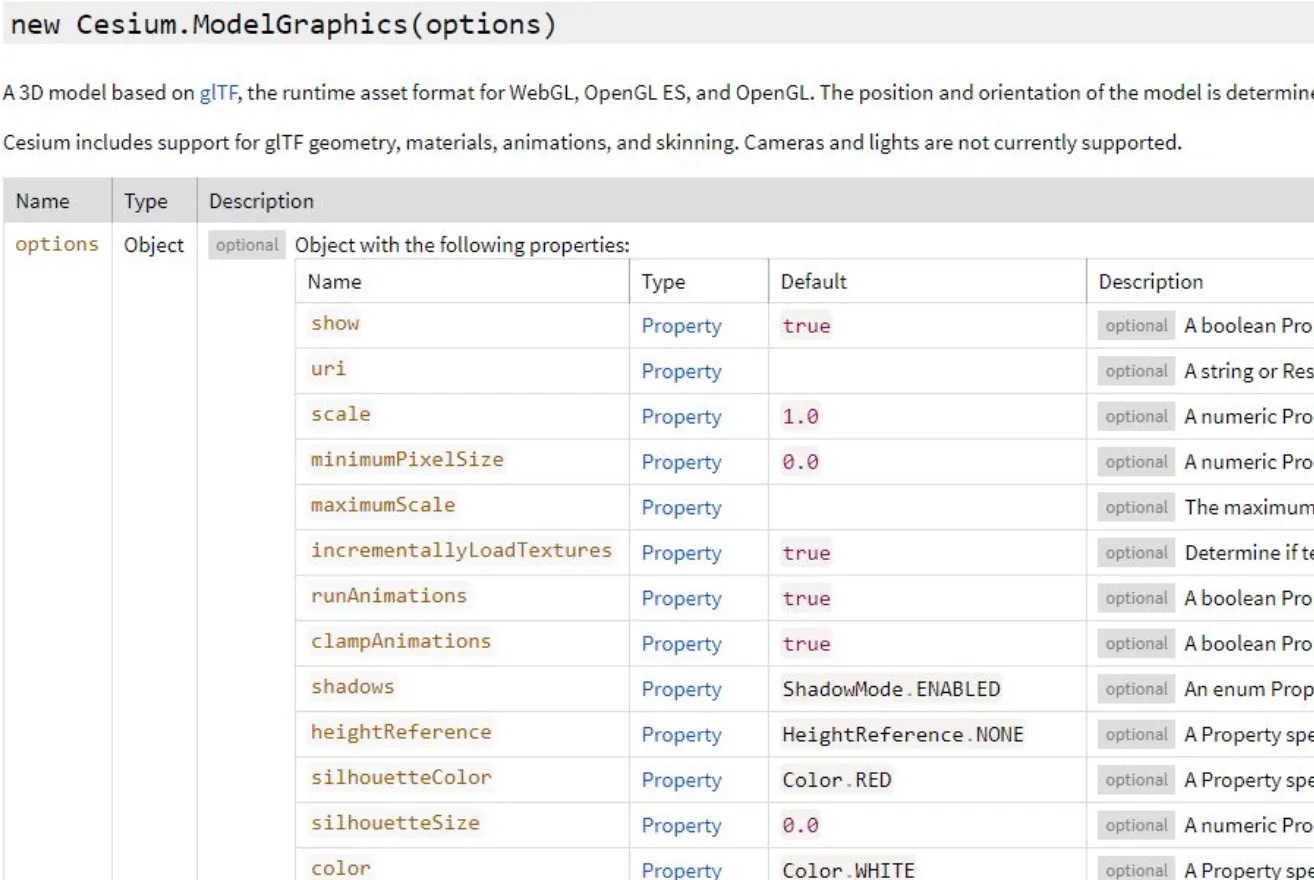
Task: Click the default '0.0' in minimumPixelSize row
Action: coord(800,462)
